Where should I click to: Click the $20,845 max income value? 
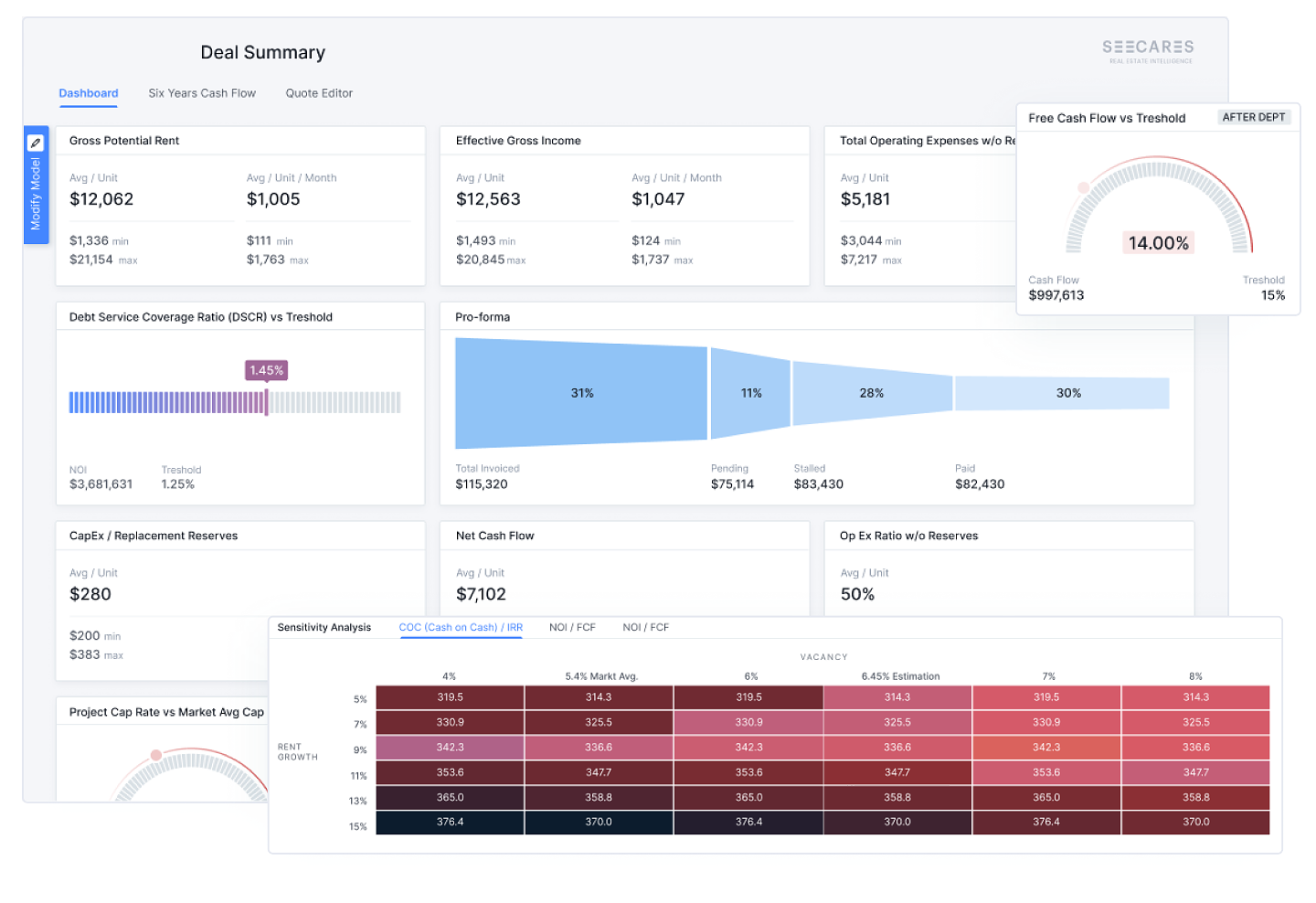point(481,260)
